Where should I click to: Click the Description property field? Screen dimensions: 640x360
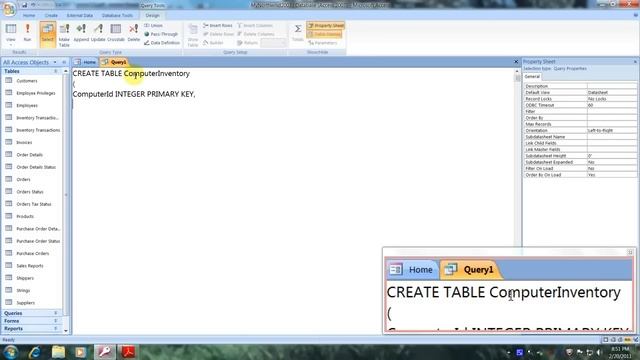point(611,86)
